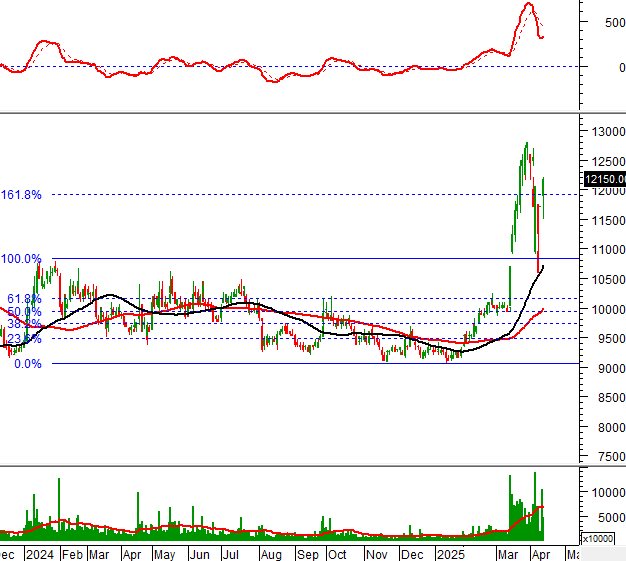Click the Aug month label on time axis
626x561 pixels.
(x=271, y=555)
